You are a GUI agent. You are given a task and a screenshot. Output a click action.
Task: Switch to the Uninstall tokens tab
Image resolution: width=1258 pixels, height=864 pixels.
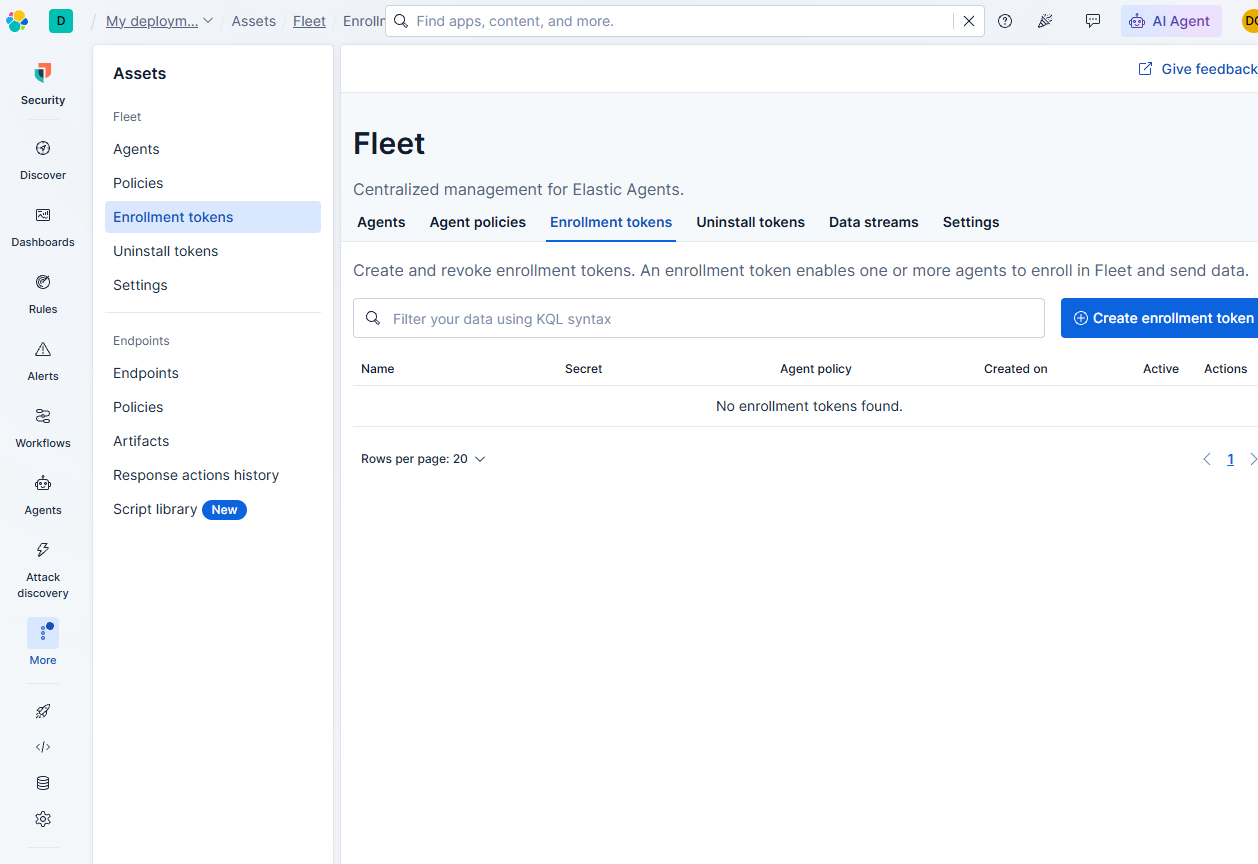click(x=751, y=222)
